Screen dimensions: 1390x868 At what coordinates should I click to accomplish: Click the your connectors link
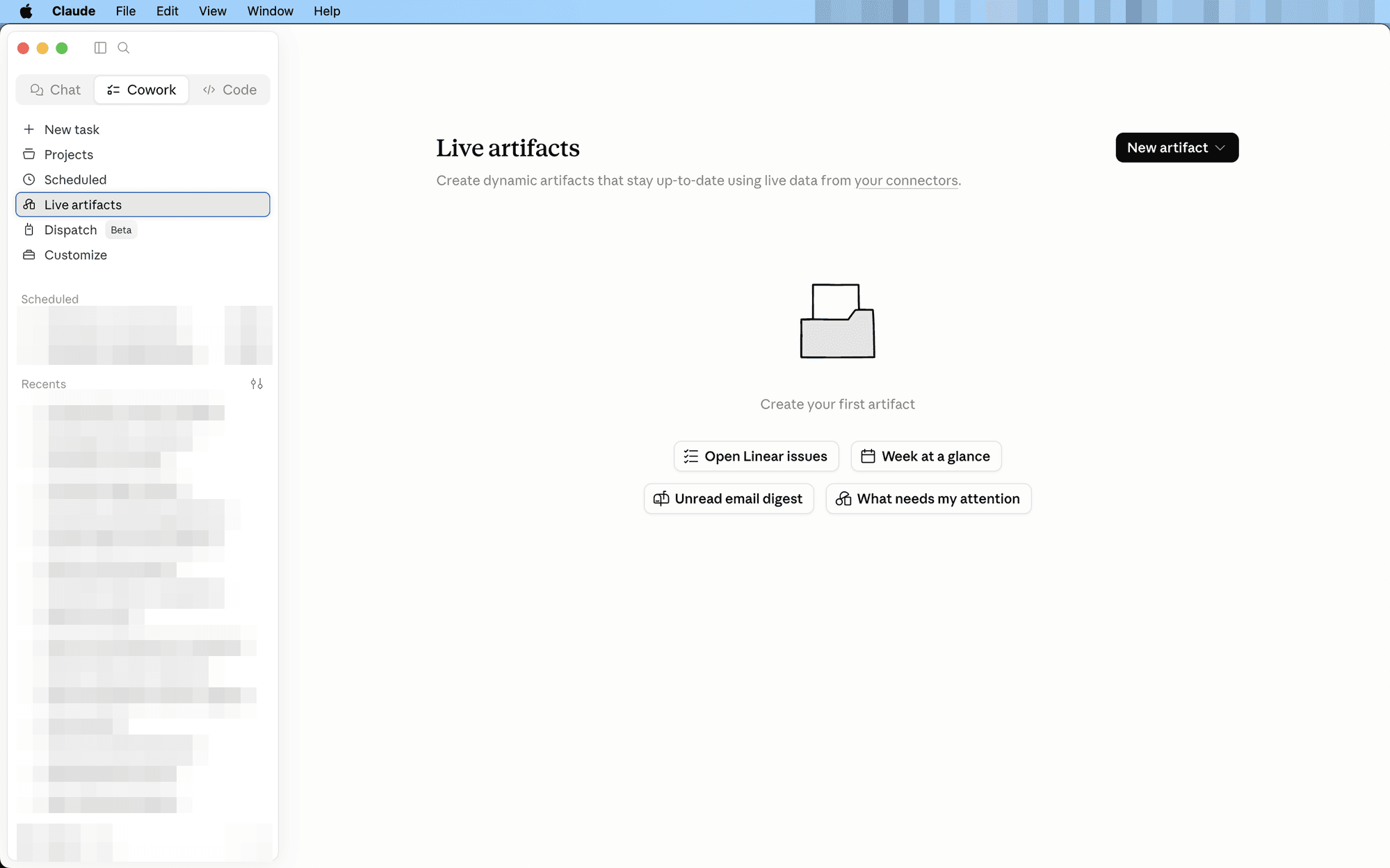(906, 181)
